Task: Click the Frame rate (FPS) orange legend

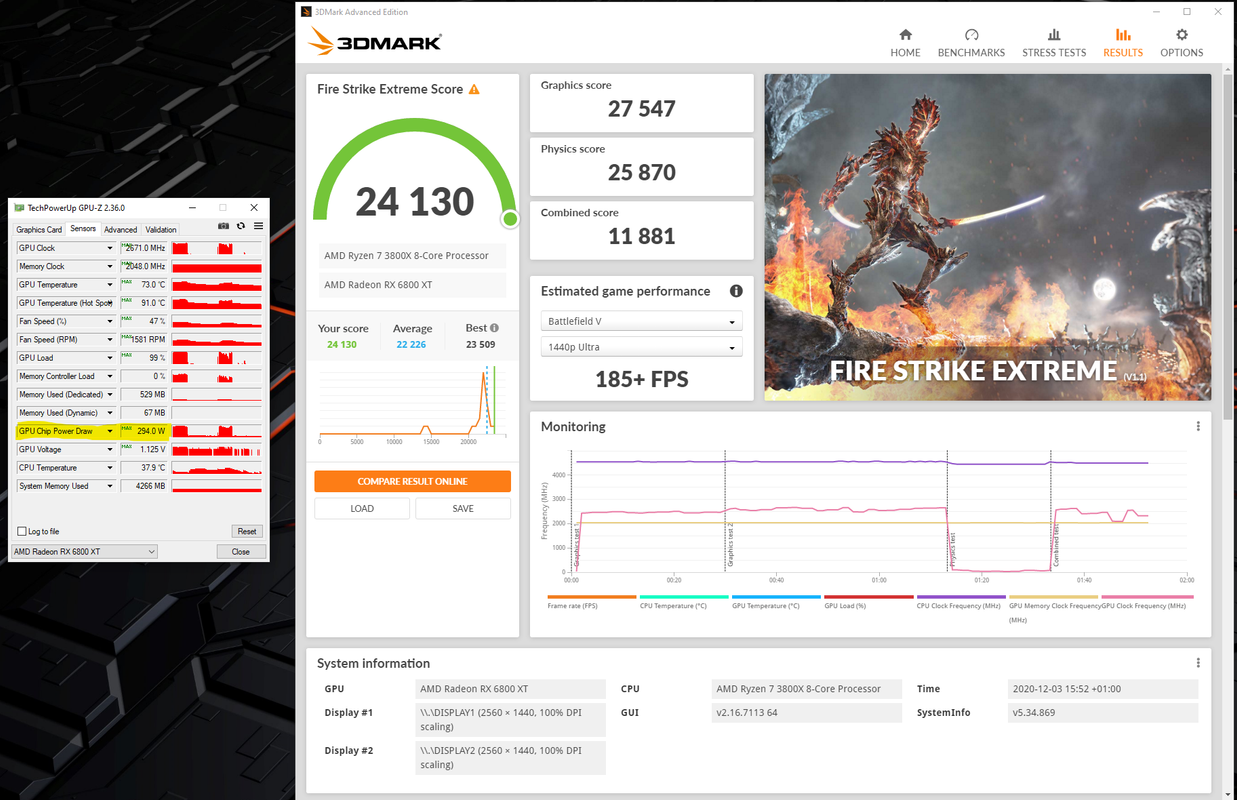Action: (592, 601)
